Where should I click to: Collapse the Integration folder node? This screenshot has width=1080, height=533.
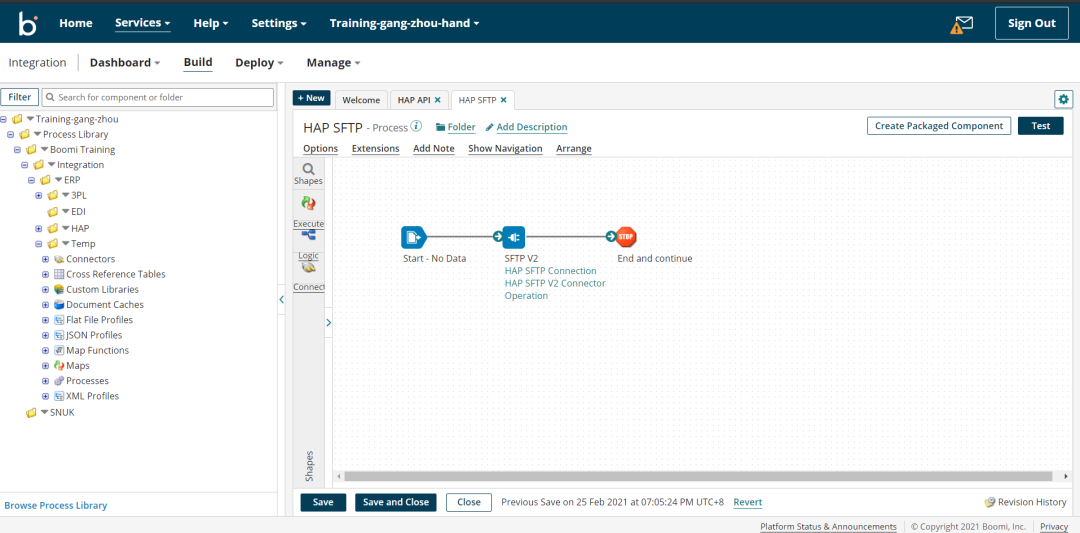tap(25, 165)
